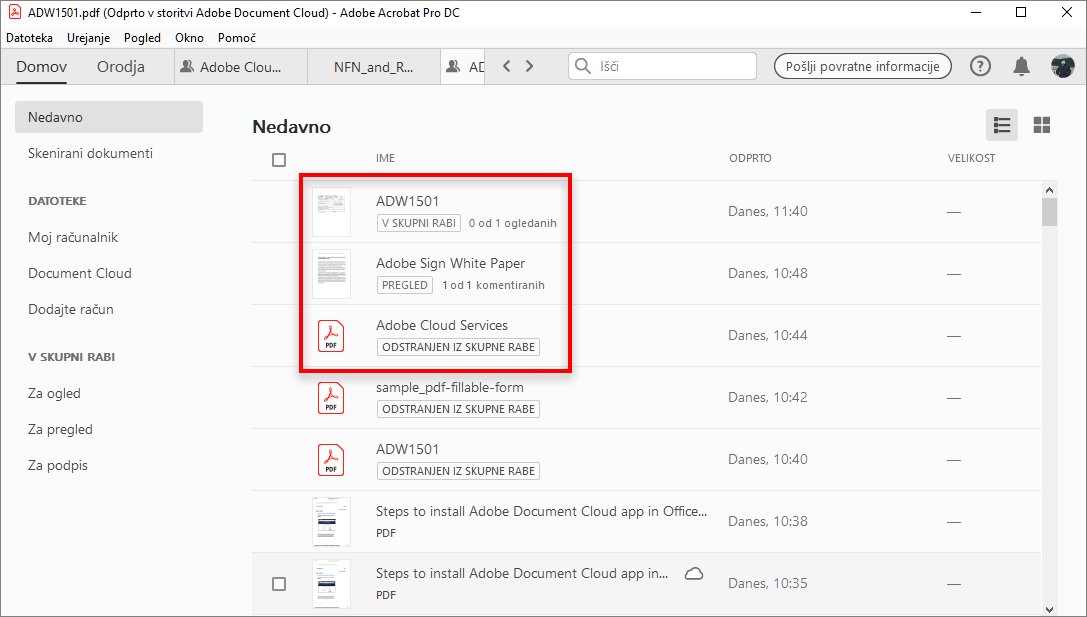Open the Help question mark icon

[x=980, y=67]
